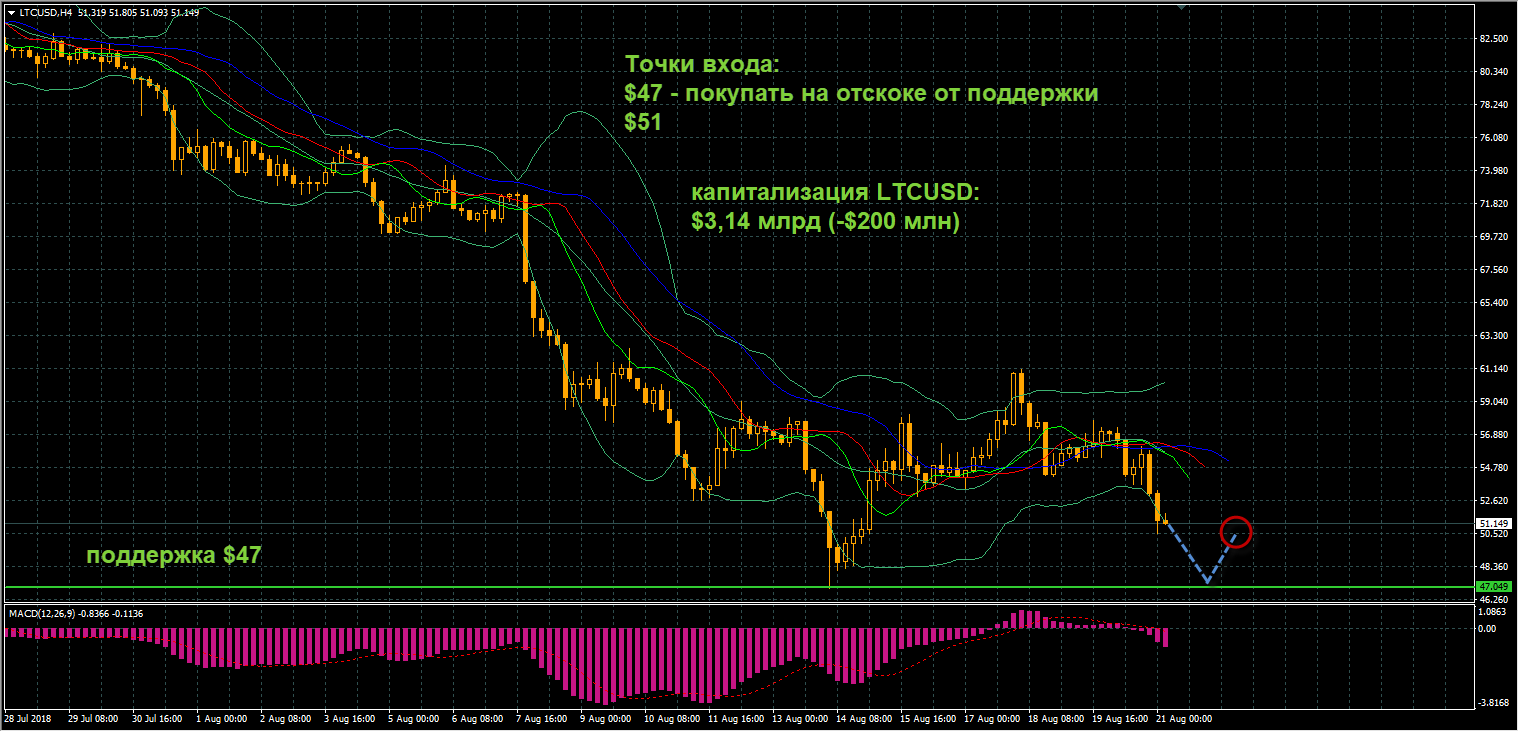
Task: Select the LTCUSD,H4 chart title text
Action: coord(45,12)
